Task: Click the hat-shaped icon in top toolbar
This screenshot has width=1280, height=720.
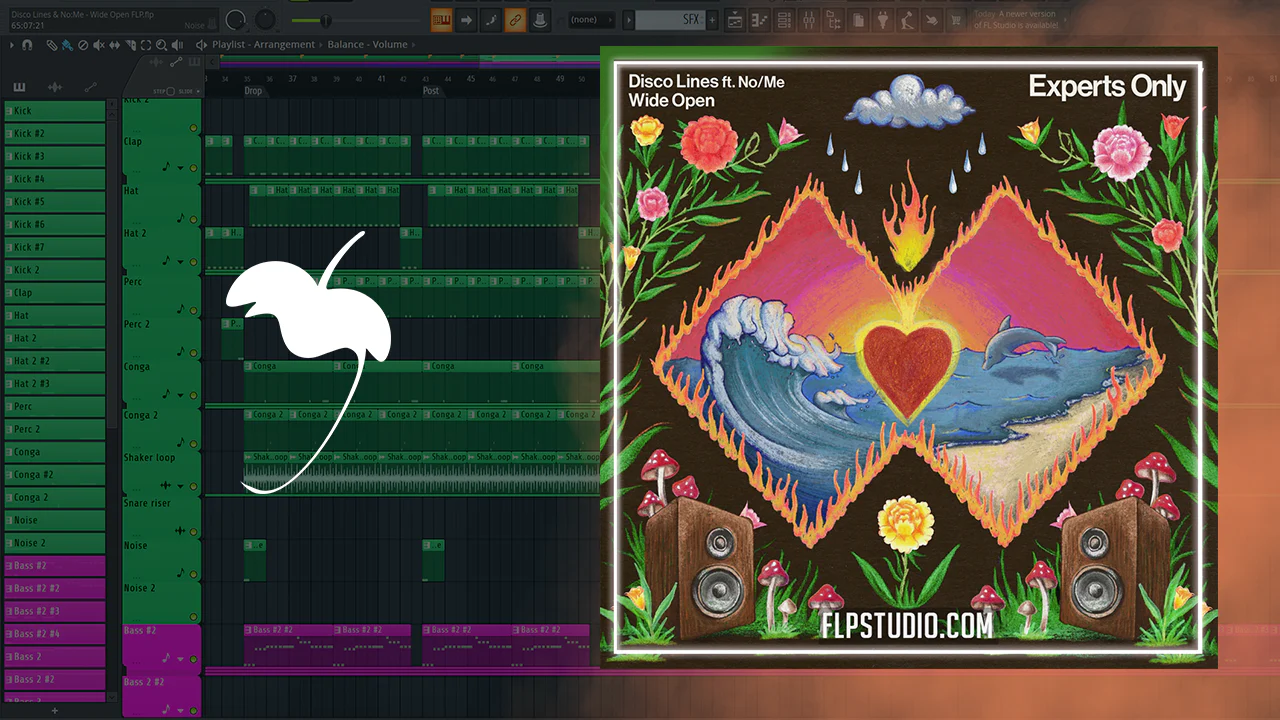Action: [x=540, y=19]
